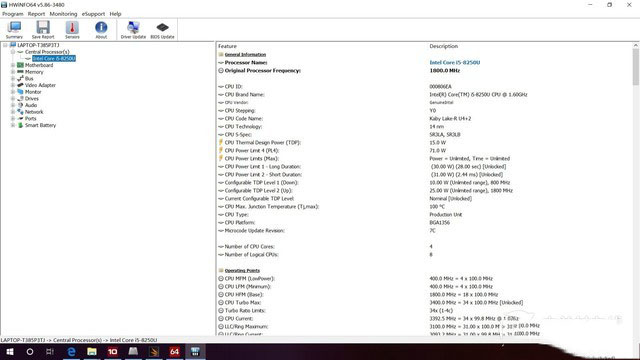Click the Operating Points section heading

click(x=242, y=271)
